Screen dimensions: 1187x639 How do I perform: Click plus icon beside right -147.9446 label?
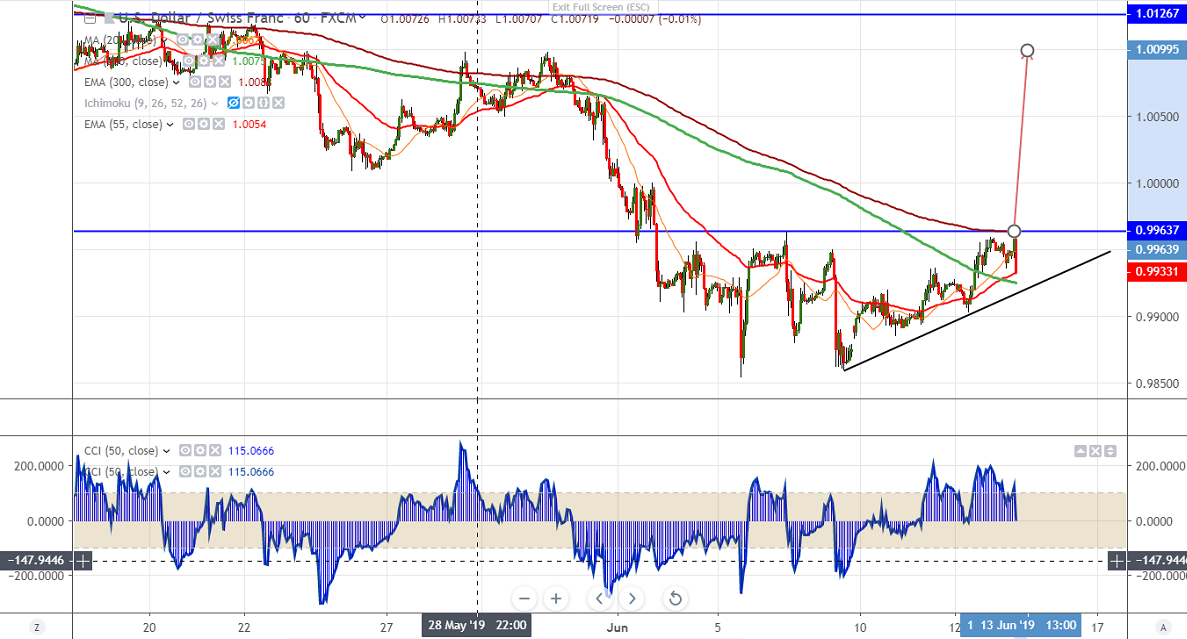1117,561
